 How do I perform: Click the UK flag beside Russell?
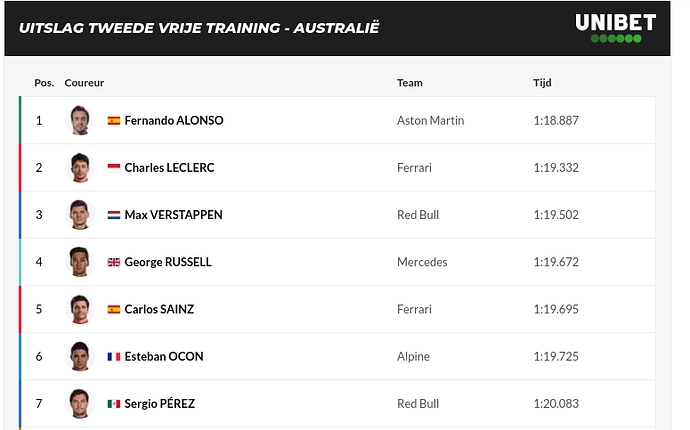pos(114,262)
